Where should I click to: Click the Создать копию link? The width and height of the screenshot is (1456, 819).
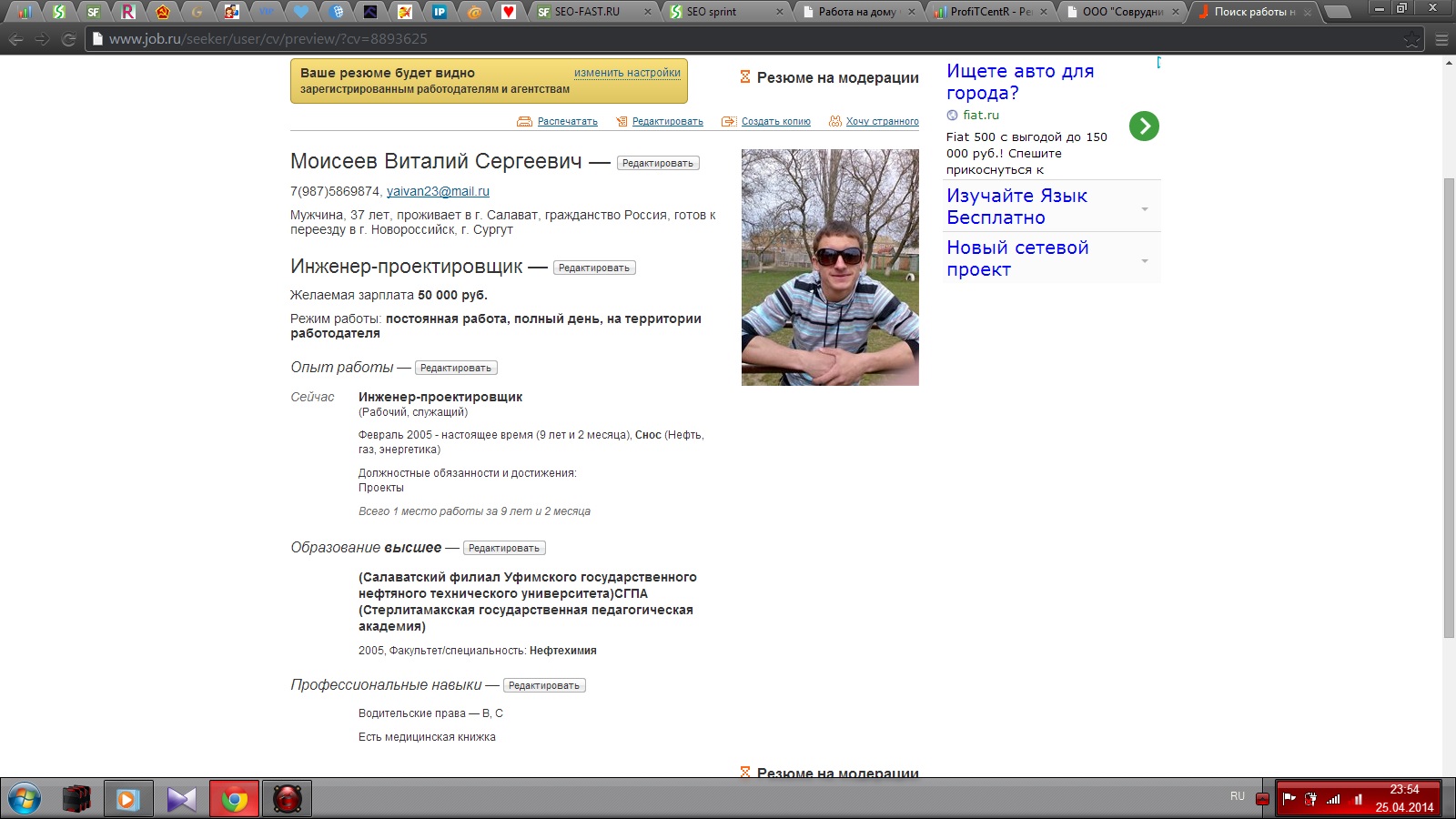776,121
